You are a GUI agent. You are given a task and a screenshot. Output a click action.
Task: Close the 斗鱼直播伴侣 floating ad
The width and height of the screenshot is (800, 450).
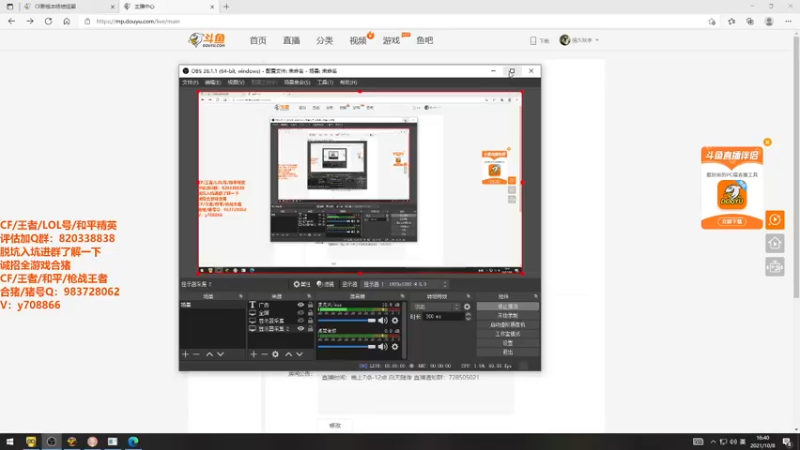pos(767,142)
